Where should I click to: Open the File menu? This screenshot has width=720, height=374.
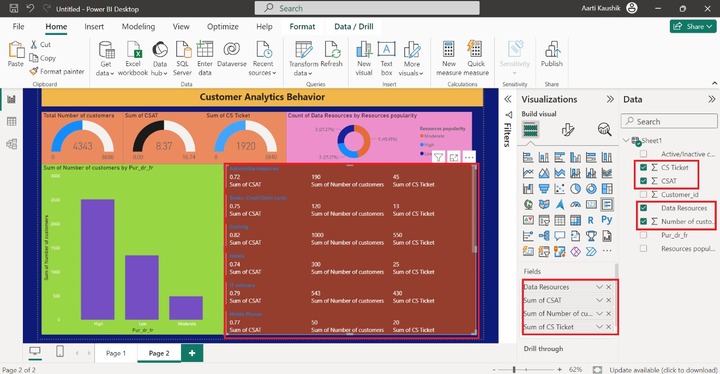pos(18,27)
